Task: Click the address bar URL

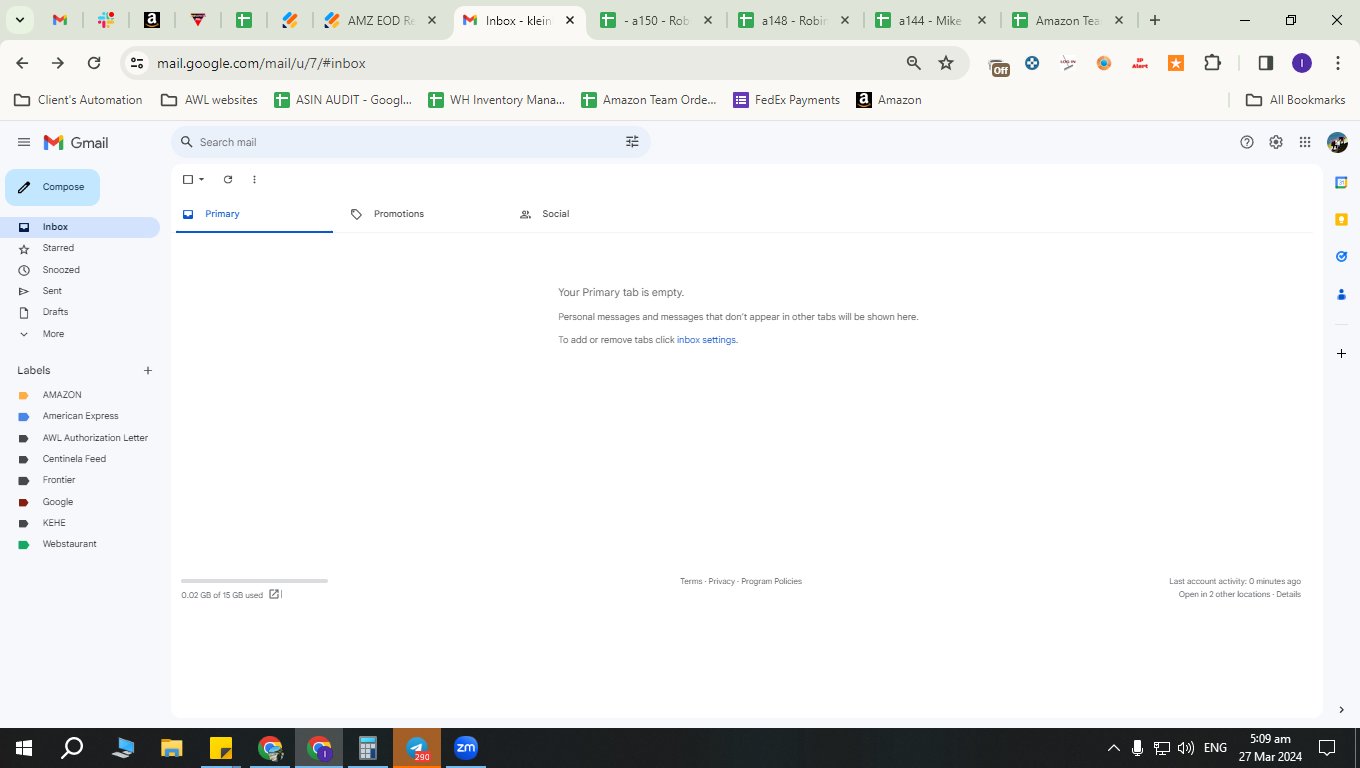Action: point(261,63)
